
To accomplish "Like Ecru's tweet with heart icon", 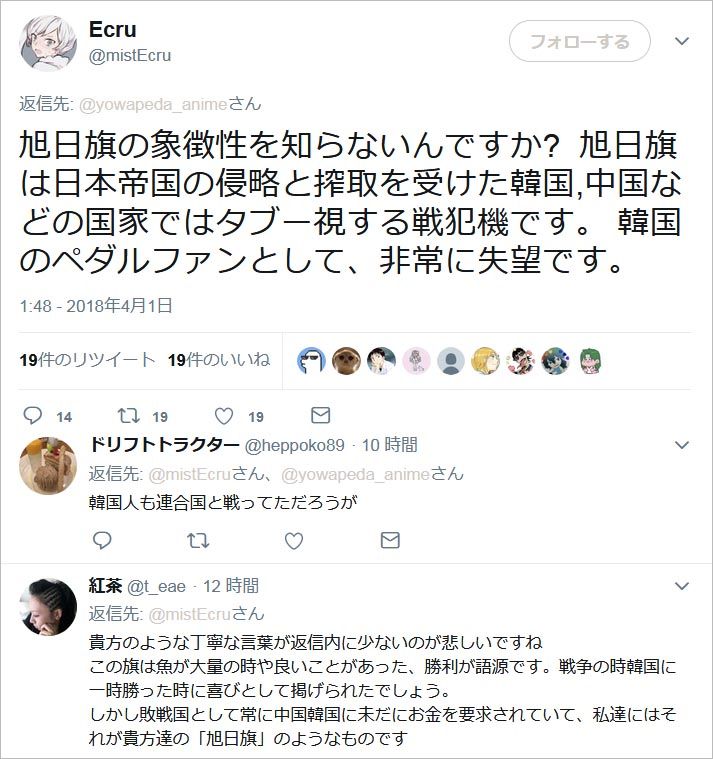I will (x=224, y=416).
